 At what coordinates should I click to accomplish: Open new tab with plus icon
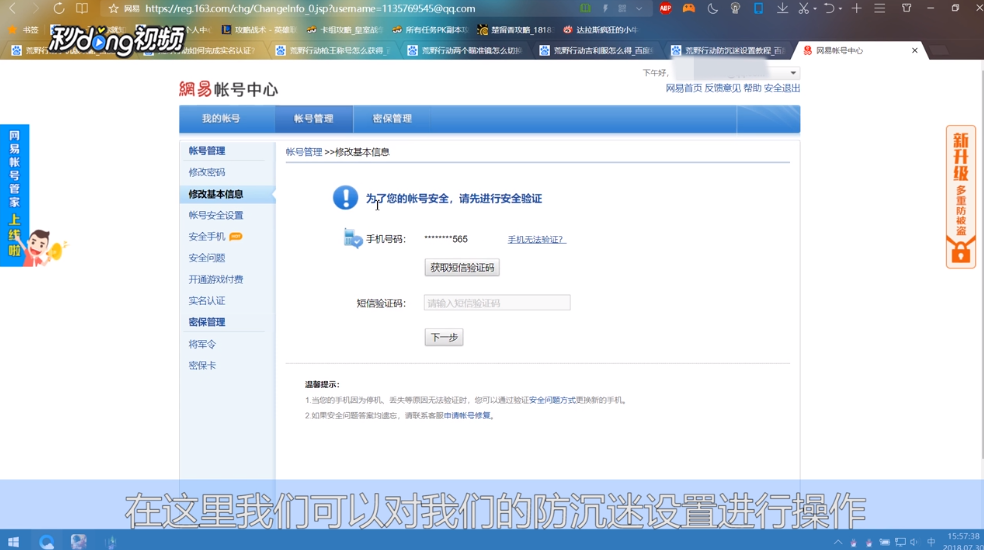coord(857,8)
